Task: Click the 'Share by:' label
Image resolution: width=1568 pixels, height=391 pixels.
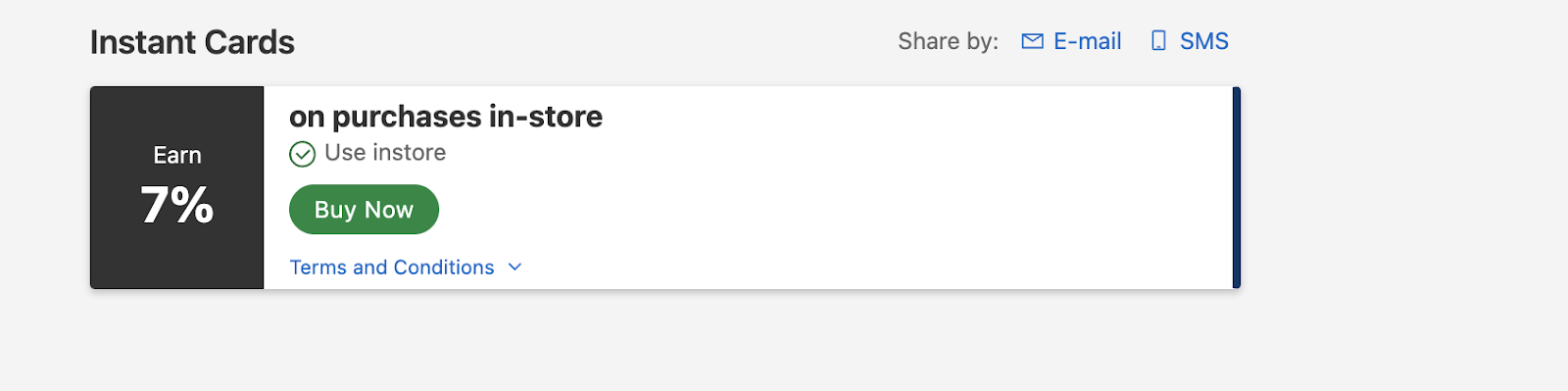Action: coord(948,41)
